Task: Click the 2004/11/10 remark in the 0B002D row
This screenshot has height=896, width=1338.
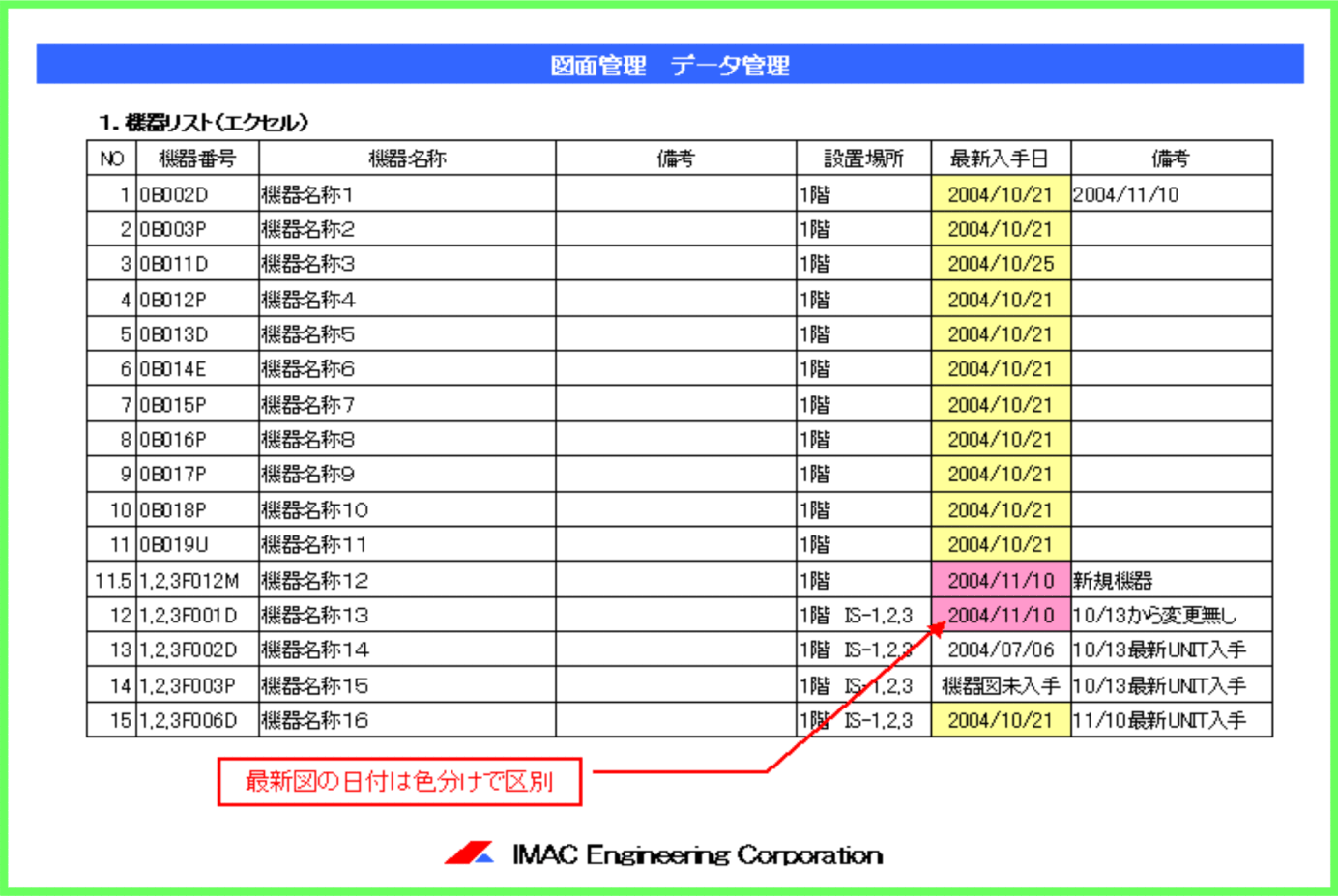Action: [x=1172, y=193]
